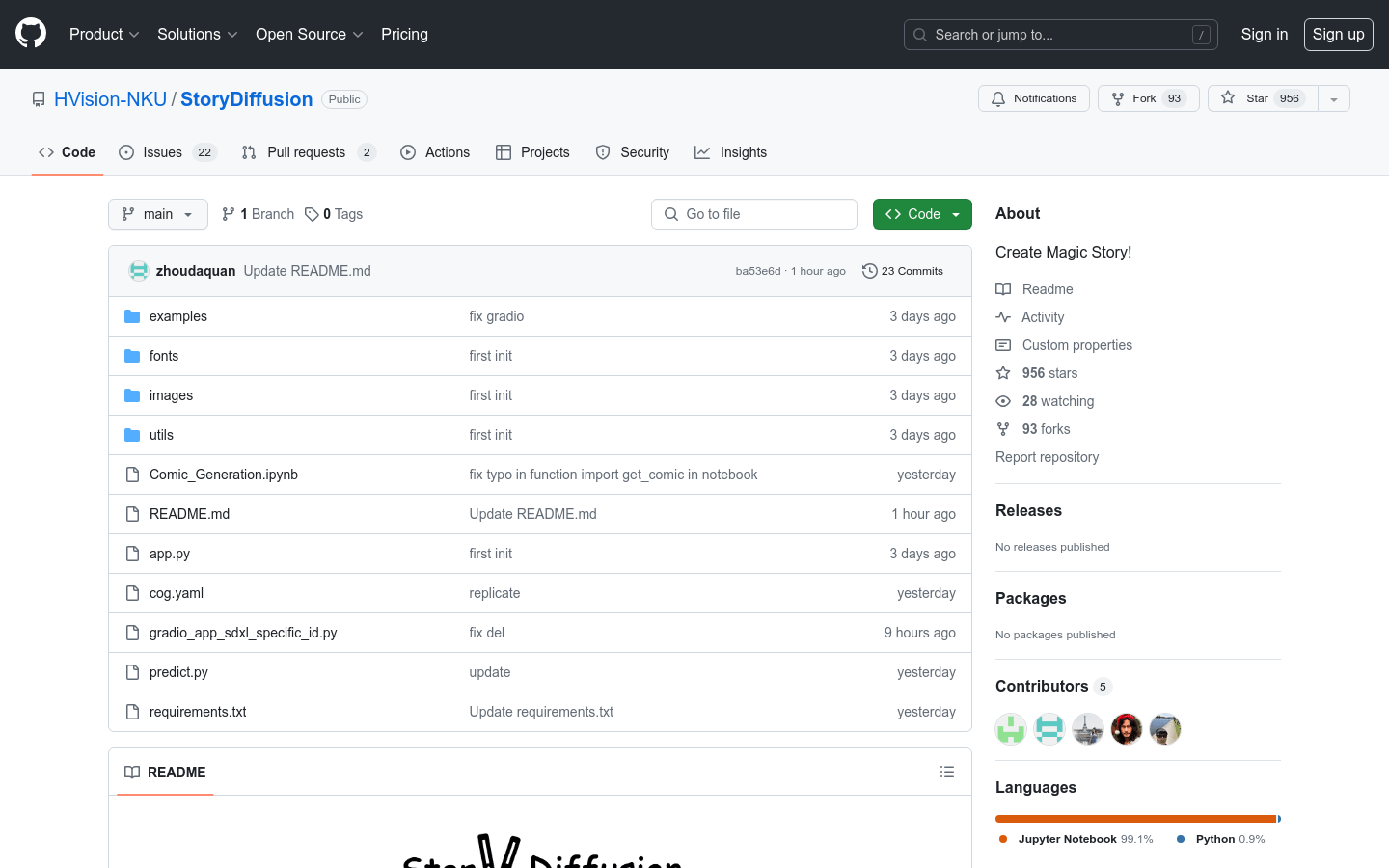Viewport: 1389px width, 868px height.
Task: Open the StoryDiffusion repository name link
Action: 247,99
